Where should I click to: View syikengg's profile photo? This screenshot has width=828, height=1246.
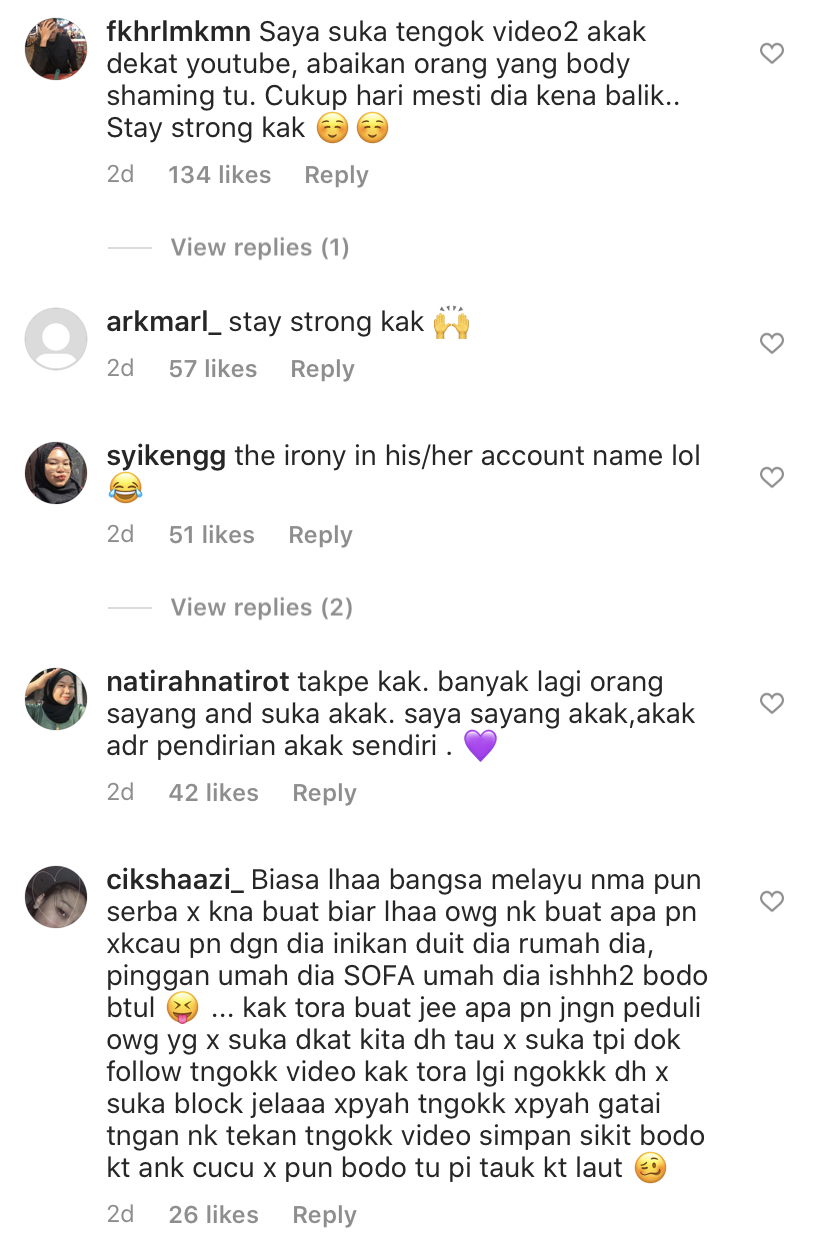tap(56, 473)
